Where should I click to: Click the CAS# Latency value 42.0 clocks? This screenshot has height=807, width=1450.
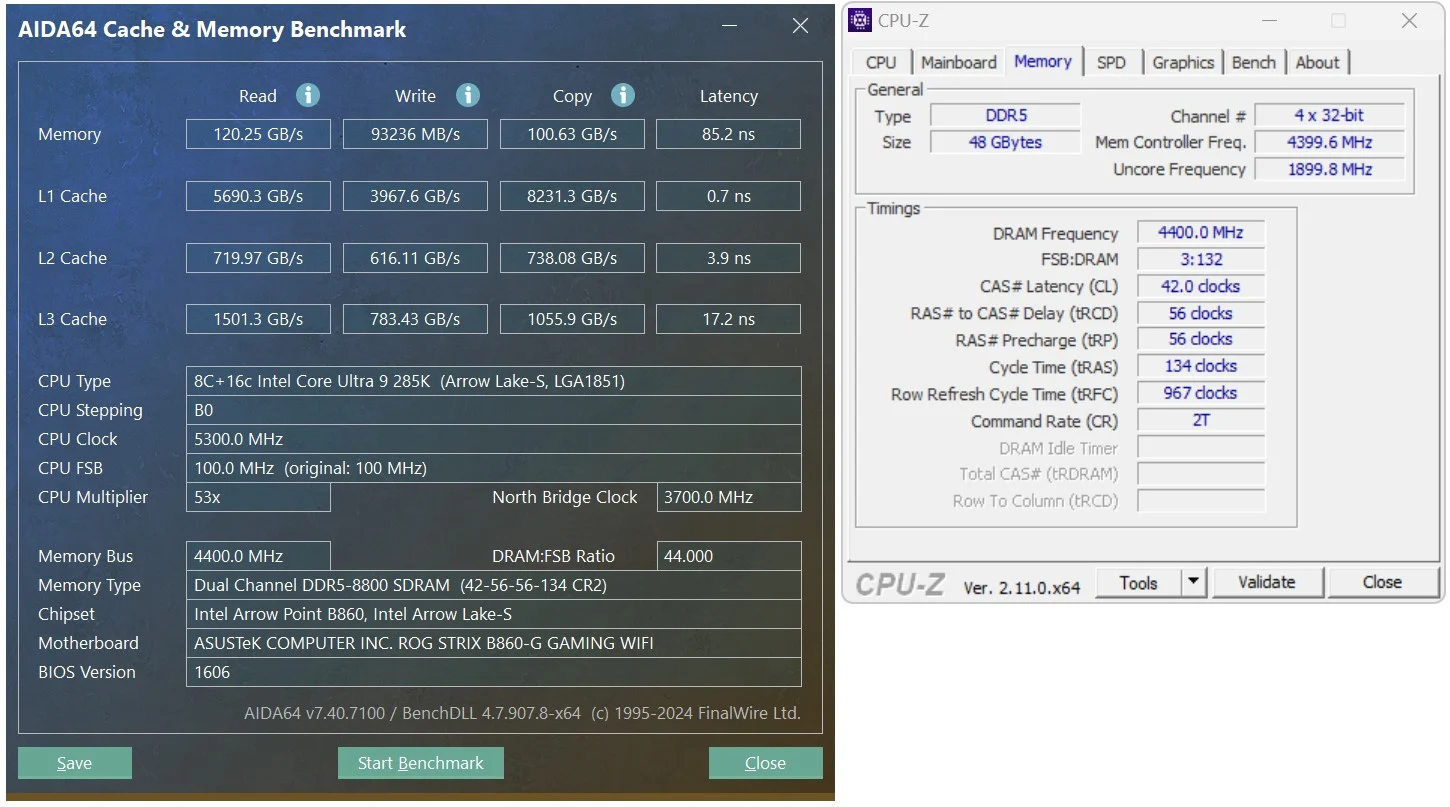1201,286
